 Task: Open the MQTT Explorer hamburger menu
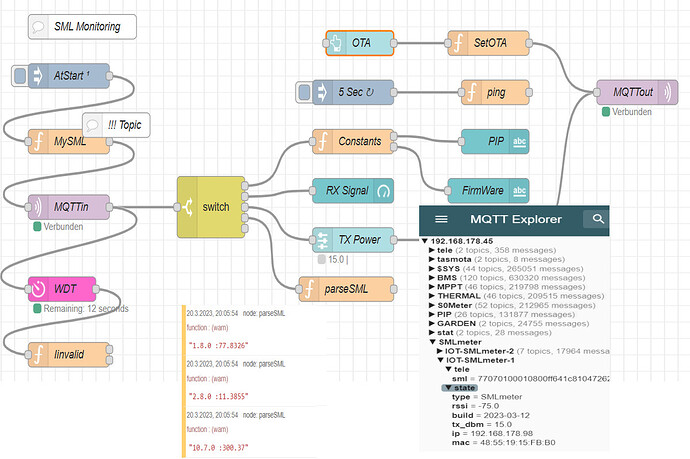(x=441, y=219)
